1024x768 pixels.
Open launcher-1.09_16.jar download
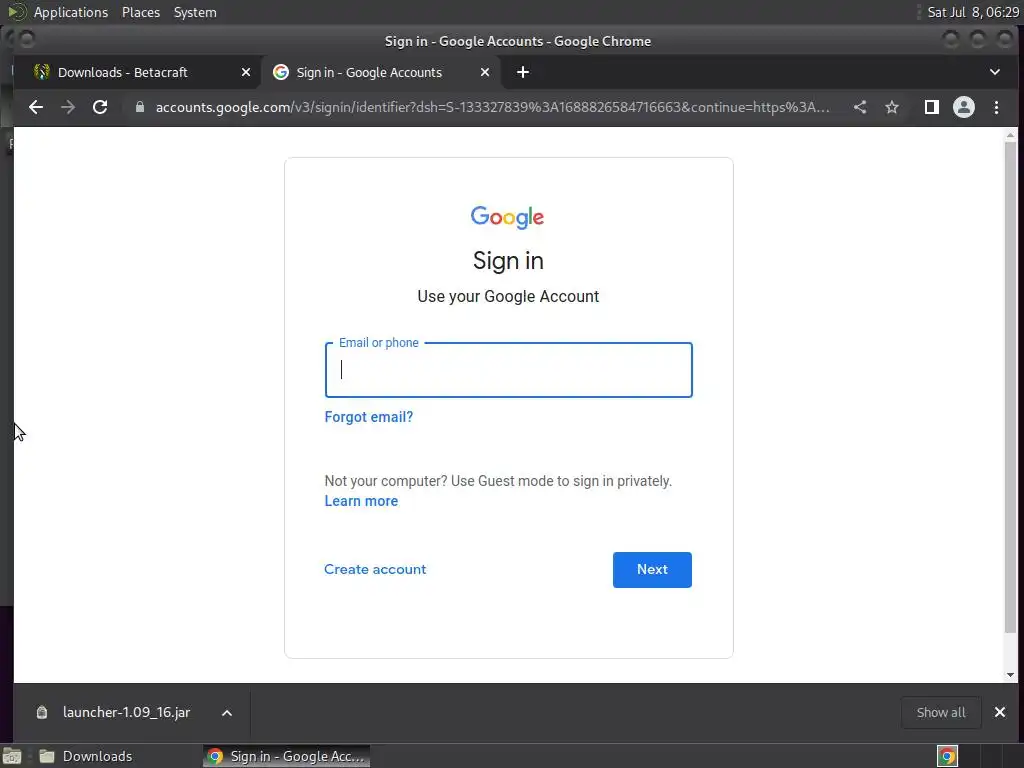[126, 712]
